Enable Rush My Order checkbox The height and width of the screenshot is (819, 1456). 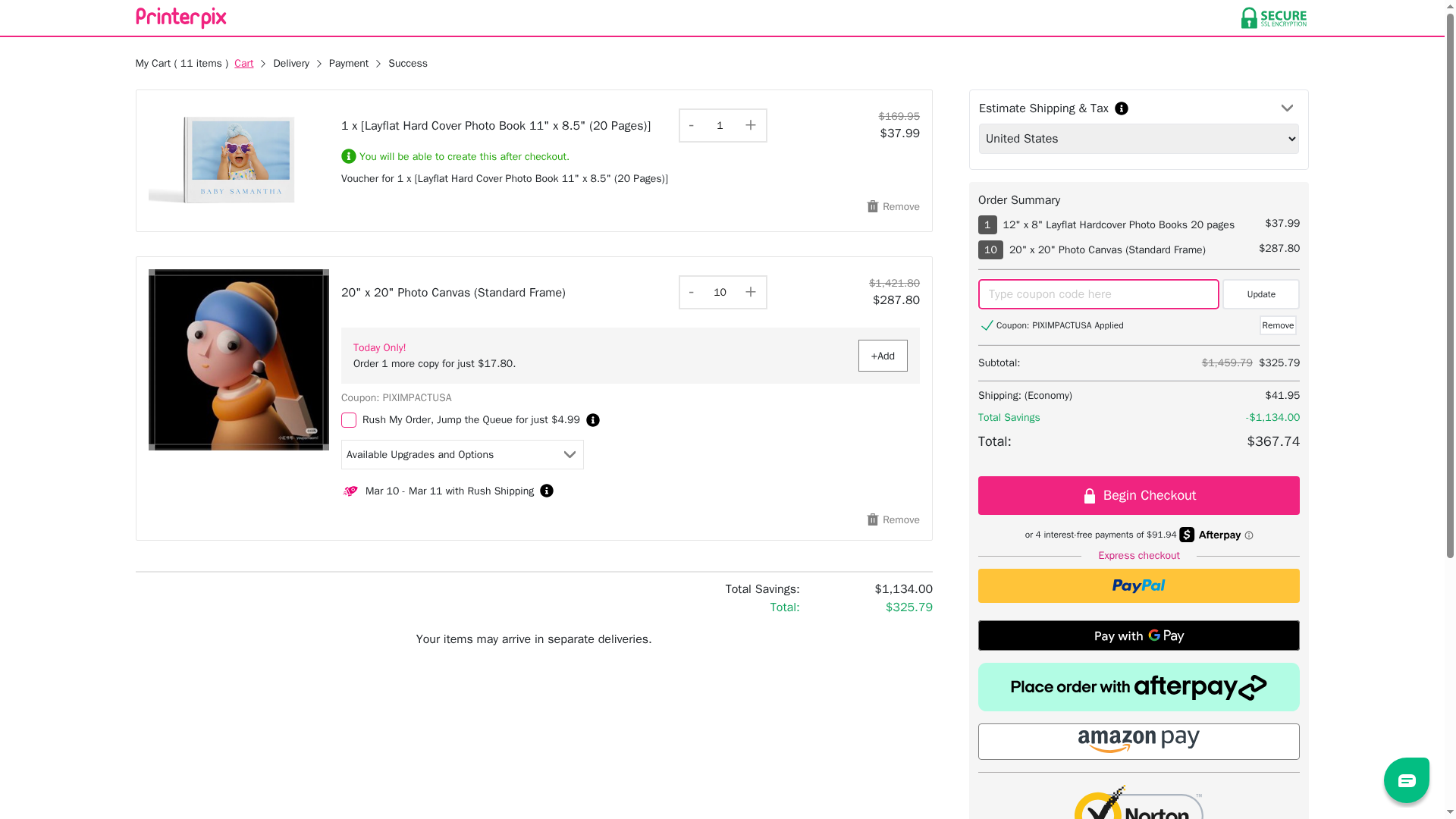349,420
